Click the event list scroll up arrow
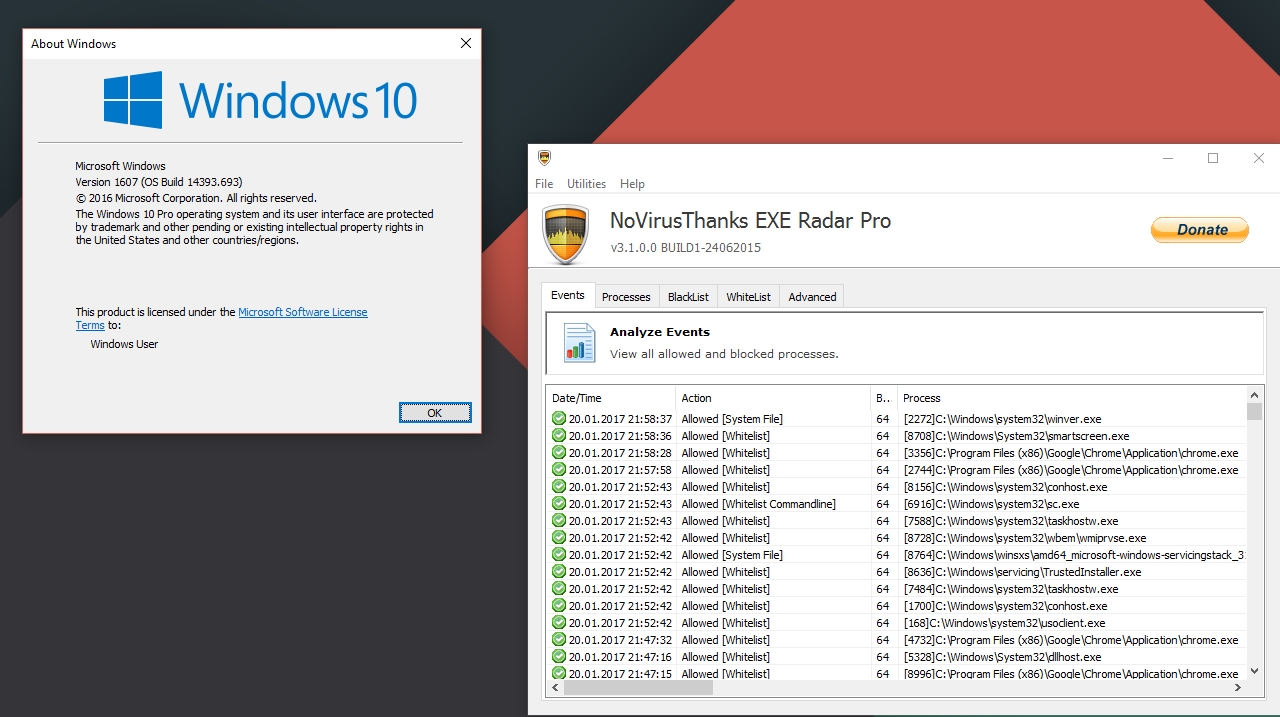The height and width of the screenshot is (717, 1280). [x=1254, y=394]
